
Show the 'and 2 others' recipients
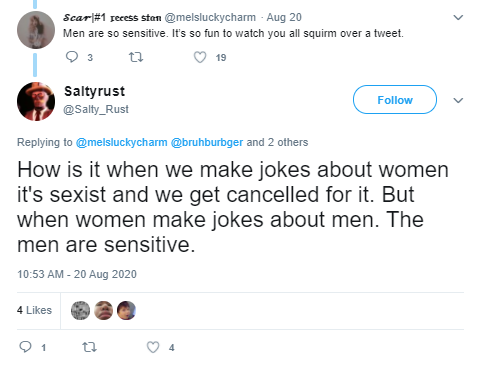[x=277, y=142]
